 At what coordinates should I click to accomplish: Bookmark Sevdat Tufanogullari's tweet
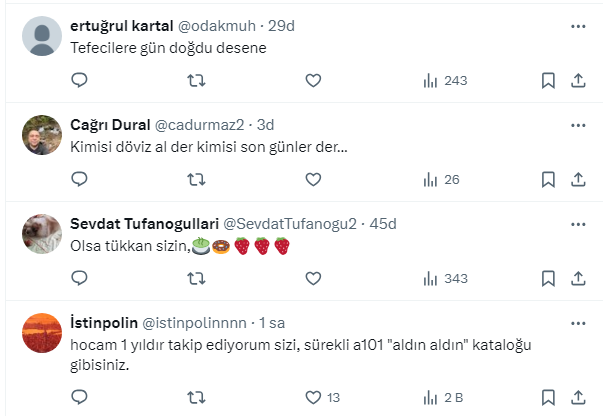548,278
